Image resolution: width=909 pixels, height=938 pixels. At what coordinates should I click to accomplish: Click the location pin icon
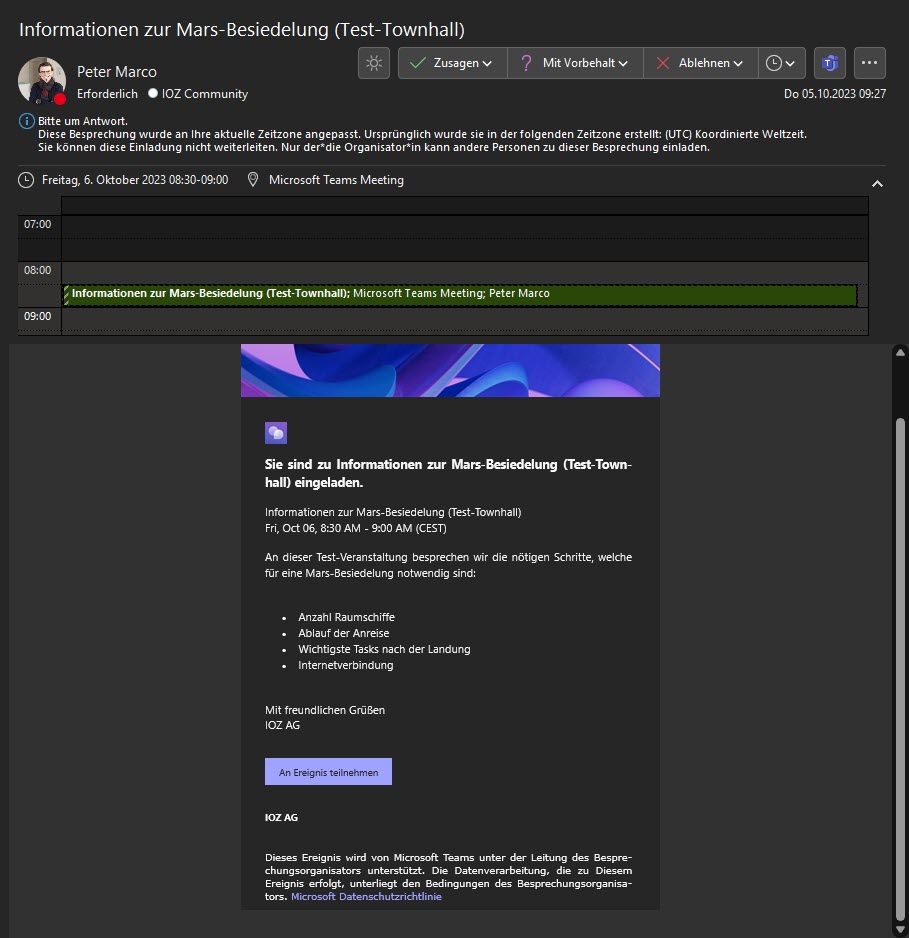pyautogui.click(x=253, y=179)
